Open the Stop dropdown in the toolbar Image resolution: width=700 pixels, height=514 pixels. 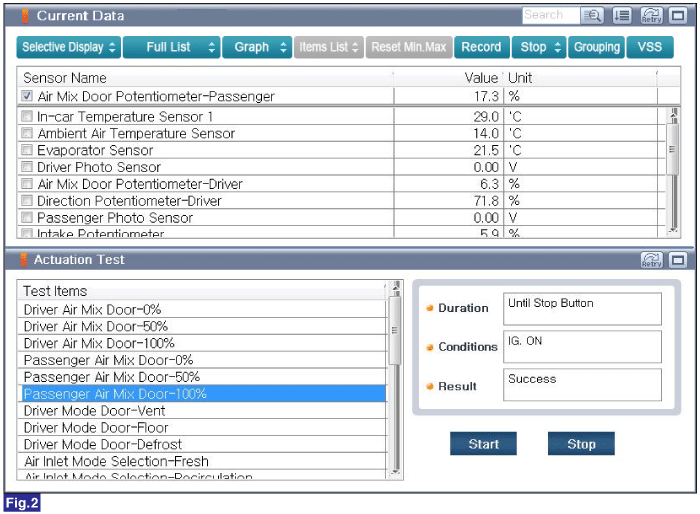[539, 47]
